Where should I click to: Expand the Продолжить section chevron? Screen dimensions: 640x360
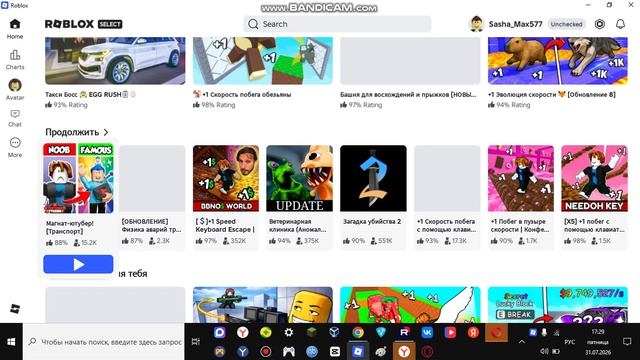coord(106,132)
